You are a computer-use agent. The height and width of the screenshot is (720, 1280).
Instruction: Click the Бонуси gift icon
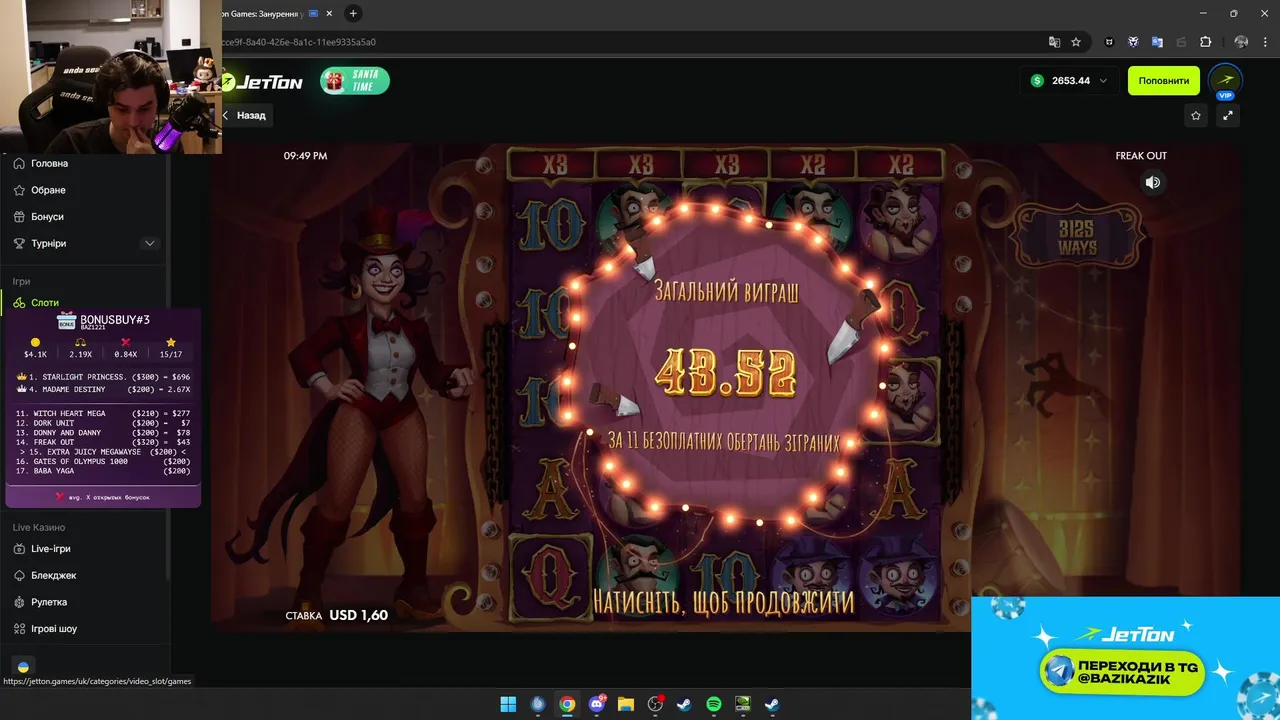click(x=19, y=217)
